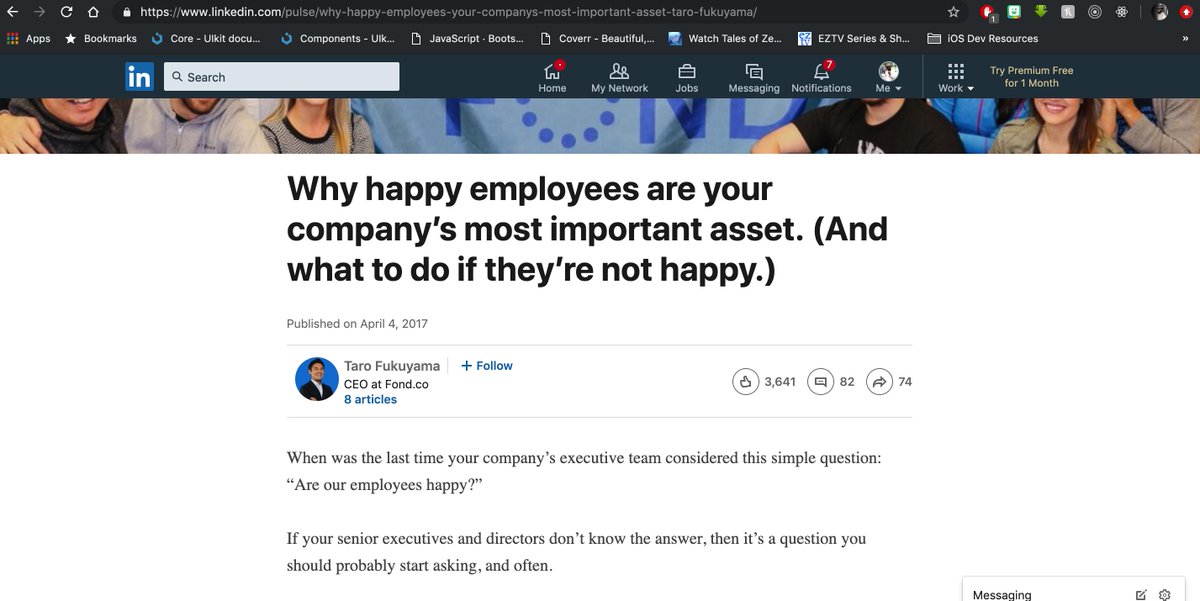Reload the page
1200x601 pixels.
pyautogui.click(x=66, y=12)
